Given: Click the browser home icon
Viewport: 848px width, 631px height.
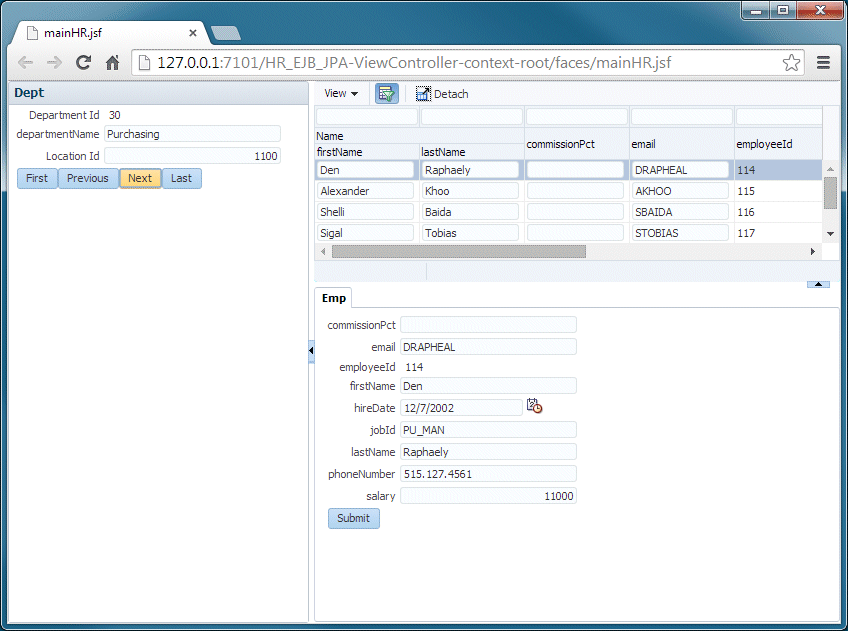Looking at the screenshot, I should (x=112, y=63).
